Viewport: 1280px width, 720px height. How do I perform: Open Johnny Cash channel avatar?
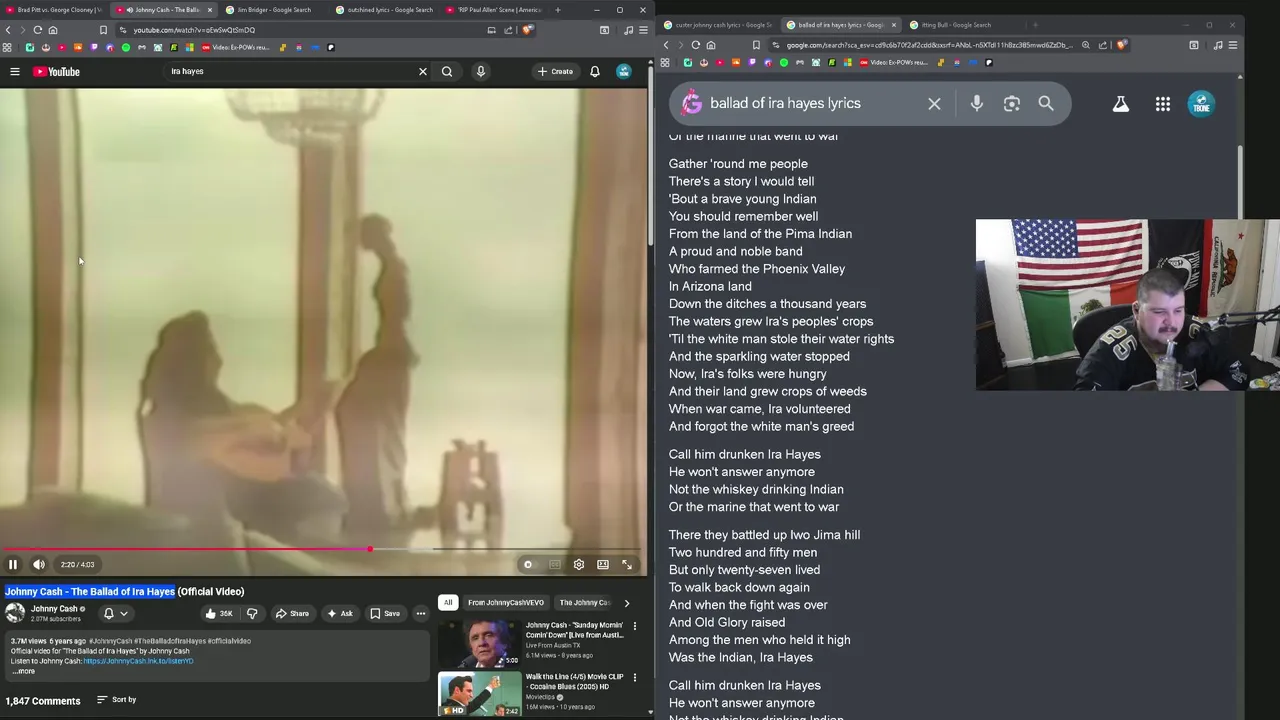coord(15,613)
